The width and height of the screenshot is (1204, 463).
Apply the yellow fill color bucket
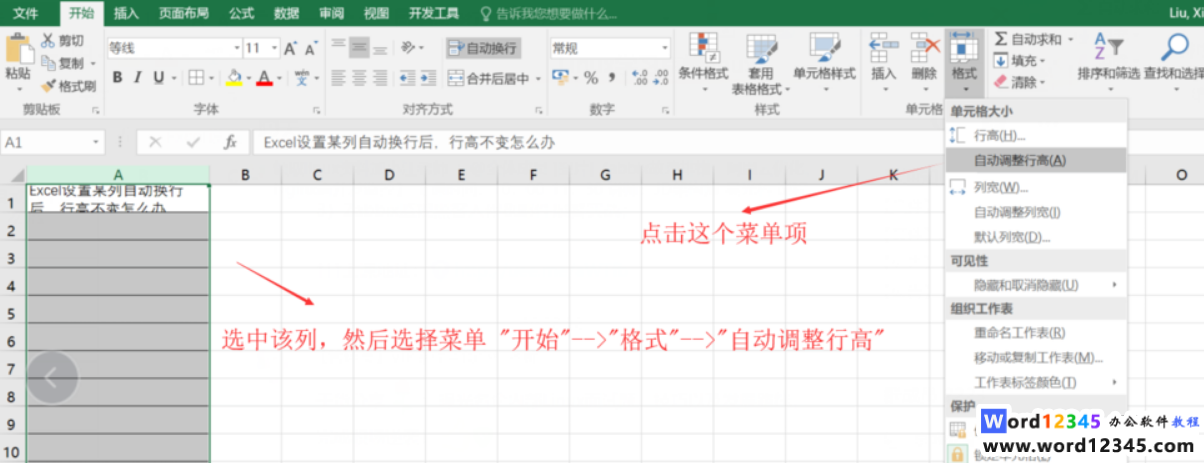(x=234, y=77)
